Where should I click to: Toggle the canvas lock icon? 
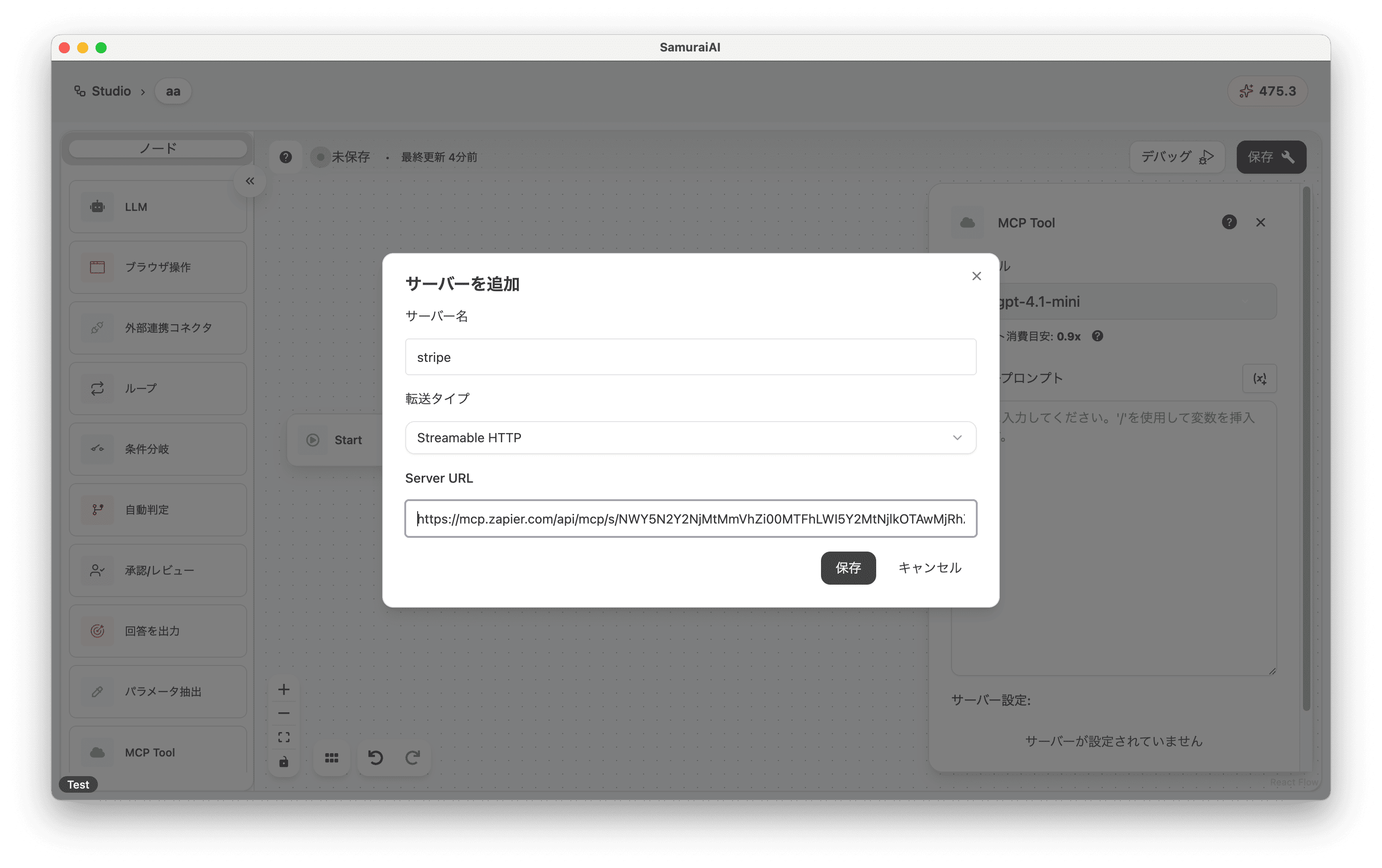284,762
